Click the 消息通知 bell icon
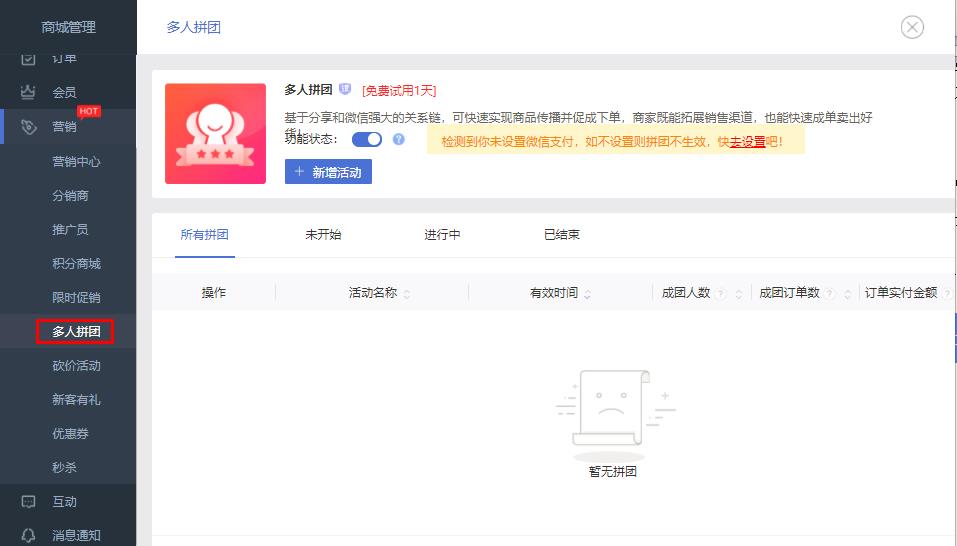Image resolution: width=957 pixels, height=546 pixels. click(x=28, y=535)
